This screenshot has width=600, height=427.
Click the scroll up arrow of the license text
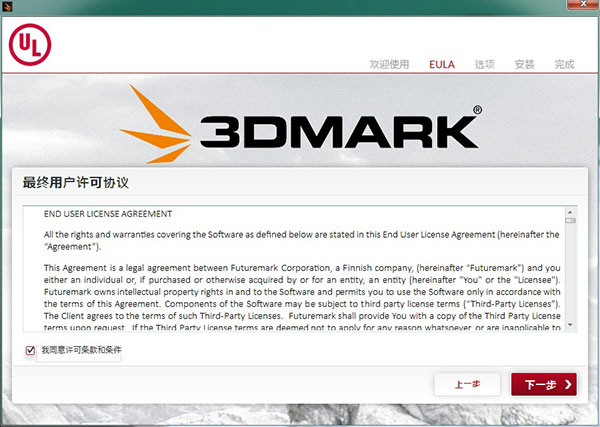click(x=570, y=212)
